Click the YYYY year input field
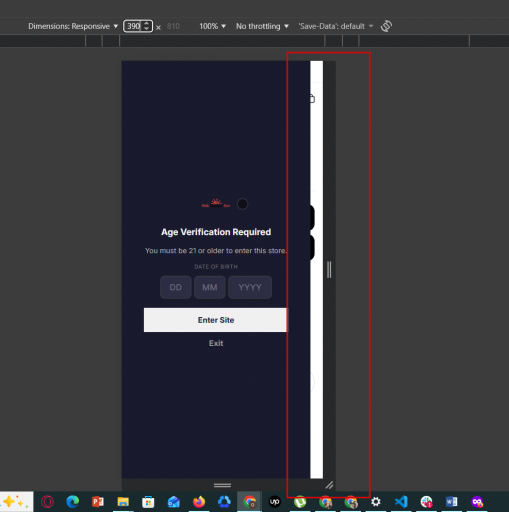 pyautogui.click(x=250, y=287)
